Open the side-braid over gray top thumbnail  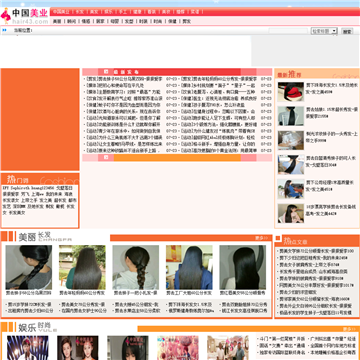(29, 267)
